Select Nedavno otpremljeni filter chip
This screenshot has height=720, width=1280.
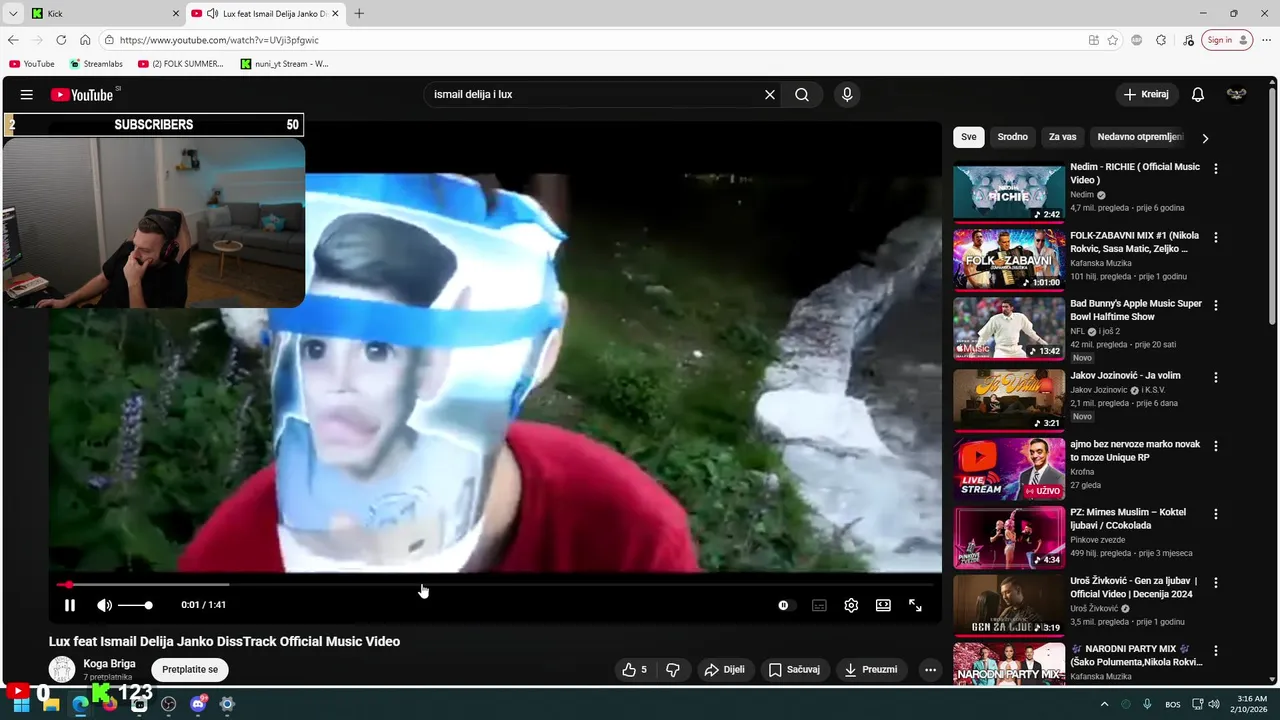pyautogui.click(x=1139, y=137)
